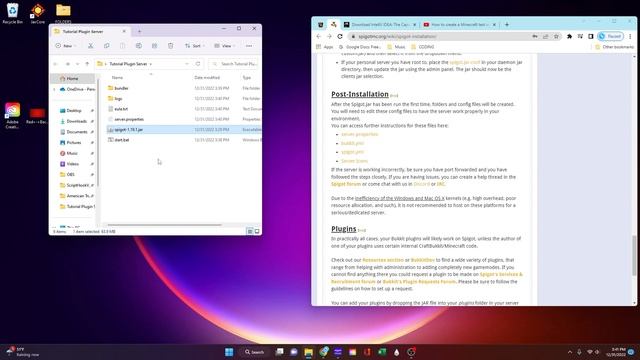The height and width of the screenshot is (360, 640).
Task: Show hidden icons in system tray
Action: (x=570, y=352)
